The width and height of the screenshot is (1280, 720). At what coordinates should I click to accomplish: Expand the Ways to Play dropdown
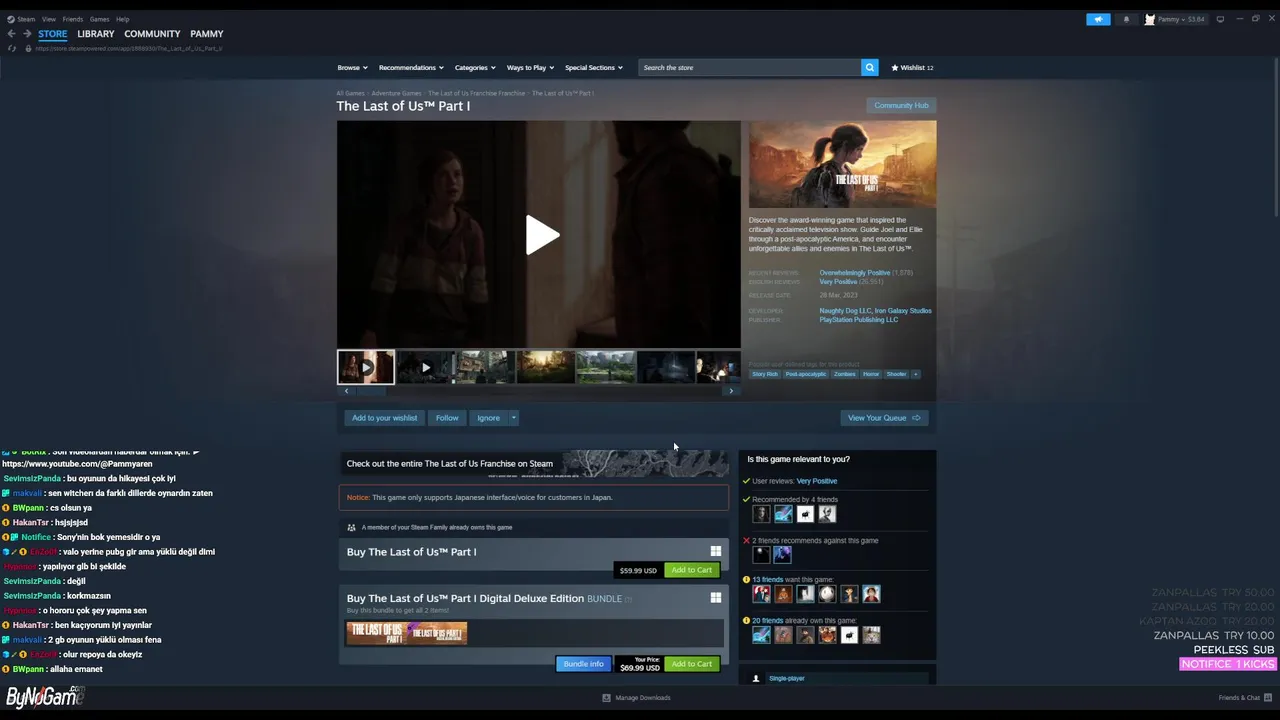[530, 68]
